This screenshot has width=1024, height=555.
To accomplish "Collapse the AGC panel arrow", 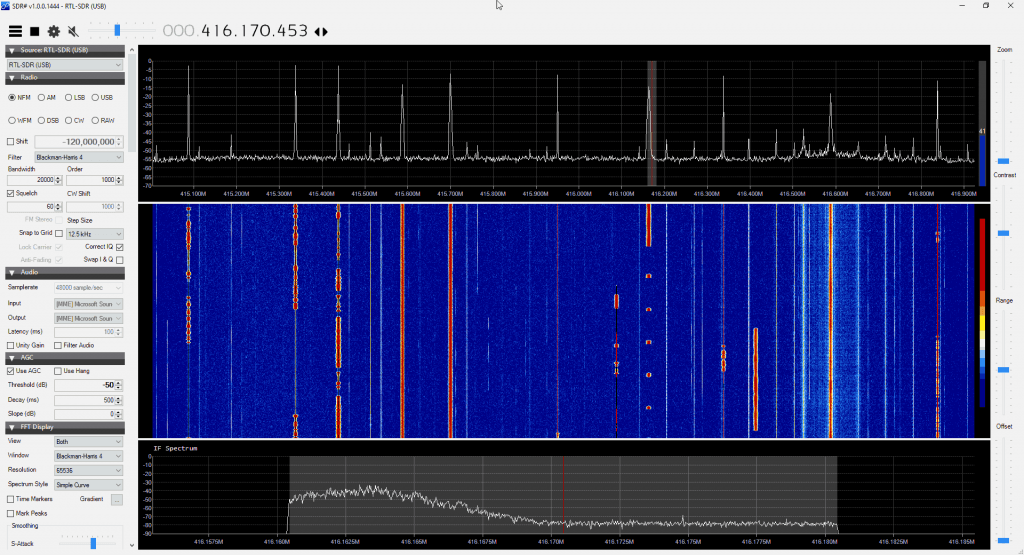I will (12, 357).
